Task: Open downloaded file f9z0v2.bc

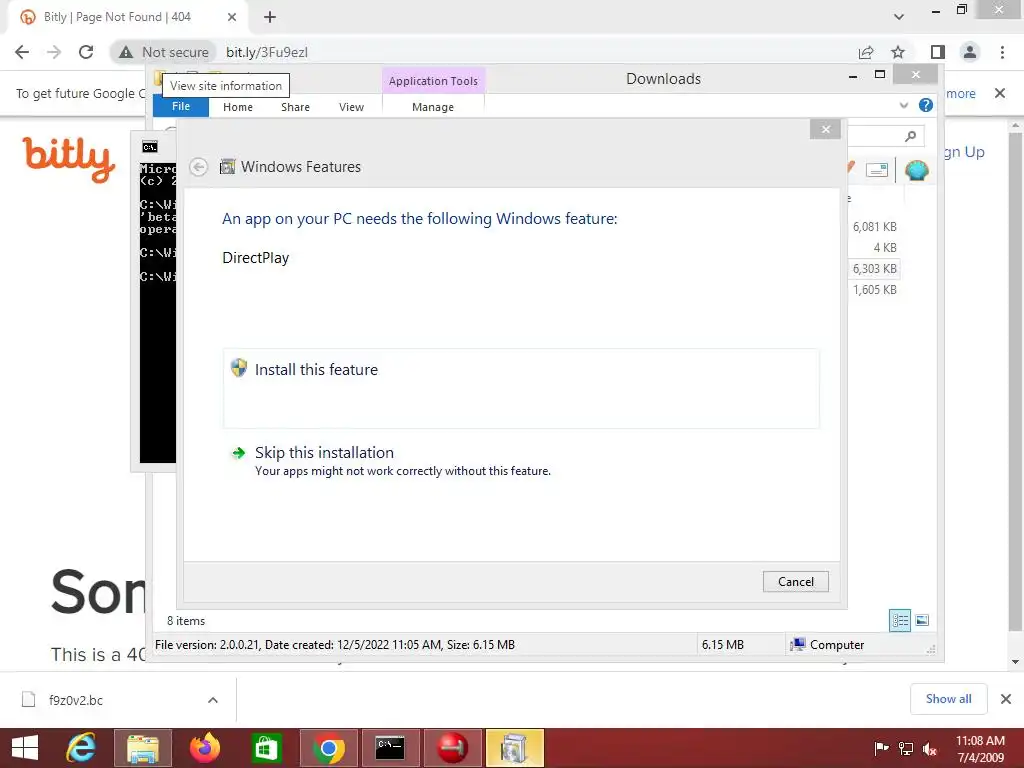Action: [76, 700]
